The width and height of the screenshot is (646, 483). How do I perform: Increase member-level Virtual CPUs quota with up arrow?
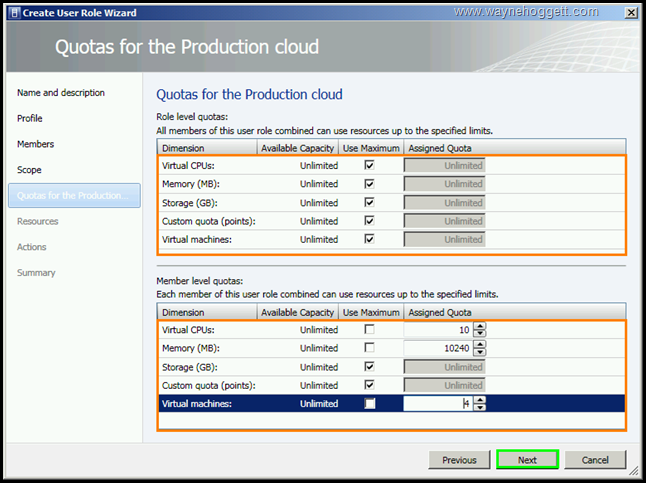(480, 326)
